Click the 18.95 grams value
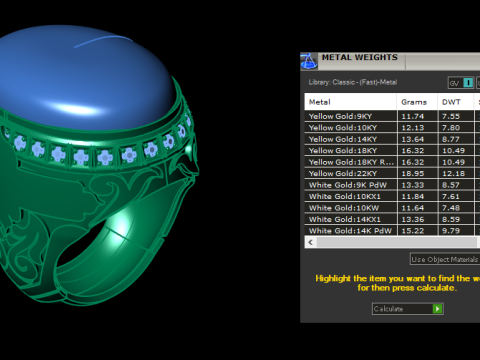 pyautogui.click(x=413, y=173)
